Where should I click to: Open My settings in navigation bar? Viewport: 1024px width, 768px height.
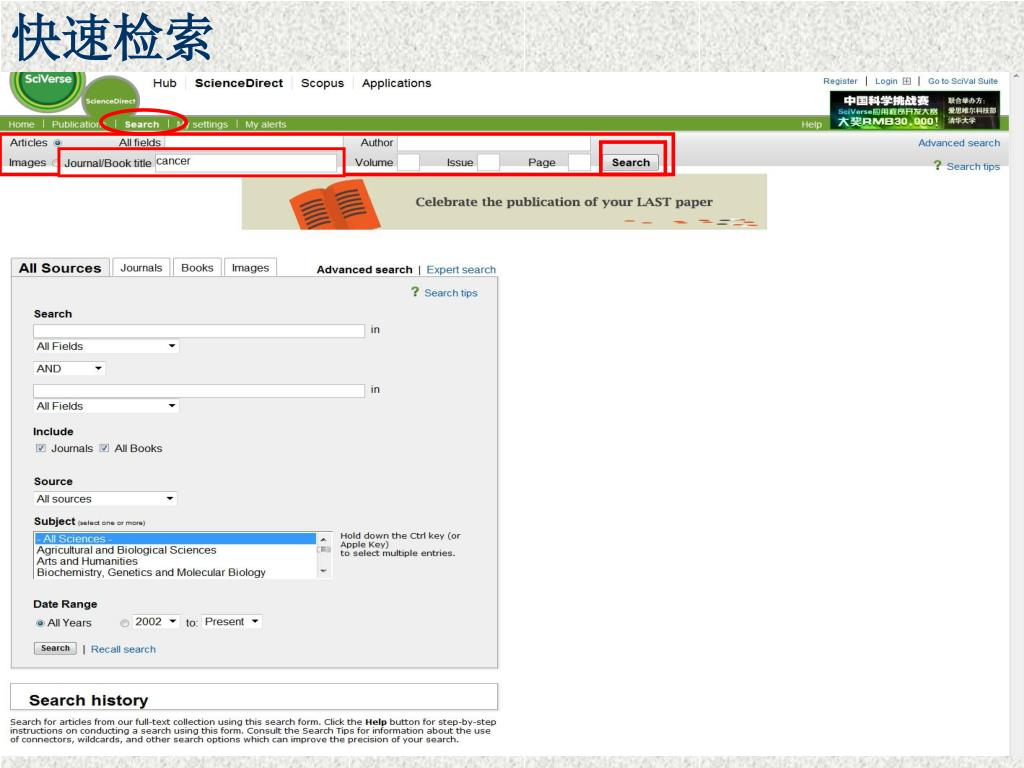(202, 124)
